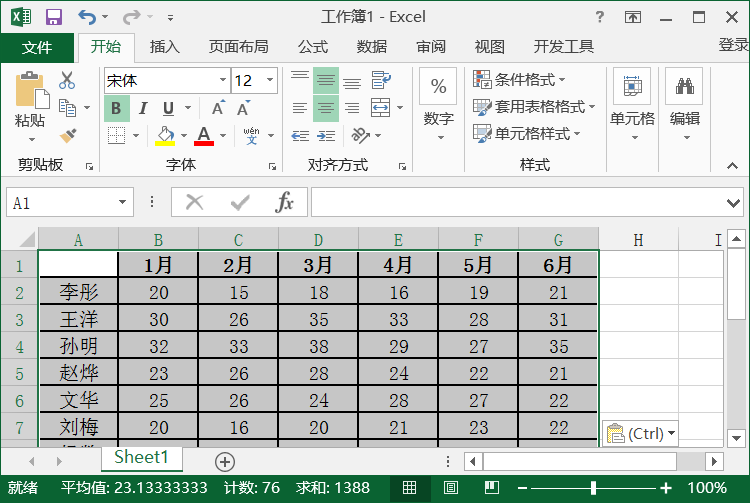Undo the last action
Image resolution: width=750 pixels, height=503 pixels.
87,17
